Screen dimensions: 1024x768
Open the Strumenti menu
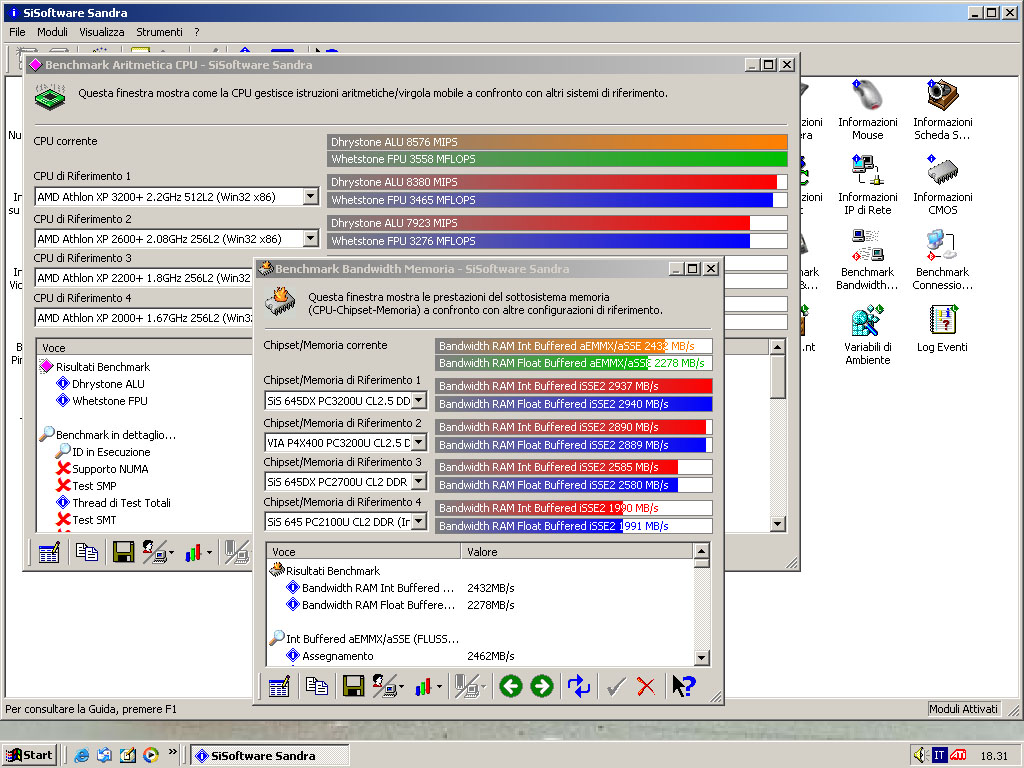pyautogui.click(x=159, y=32)
